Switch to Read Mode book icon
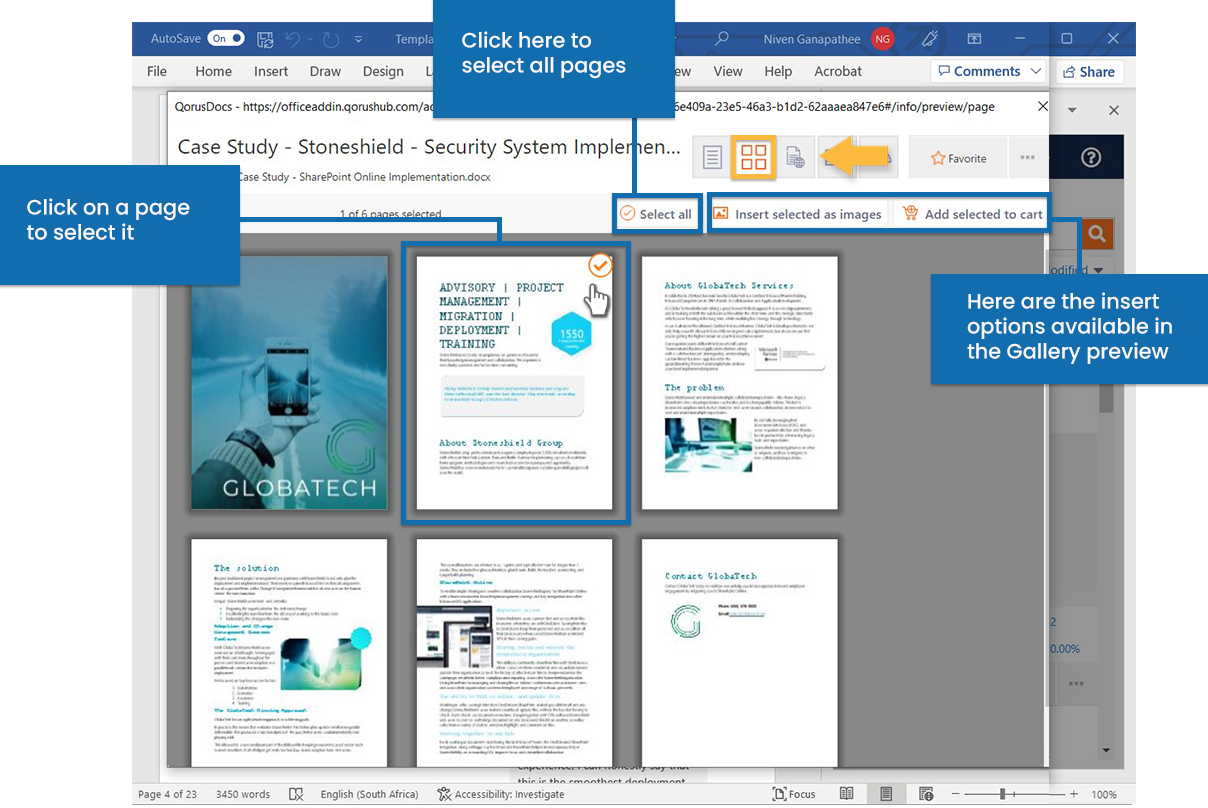Image resolution: width=1208 pixels, height=808 pixels. [846, 793]
